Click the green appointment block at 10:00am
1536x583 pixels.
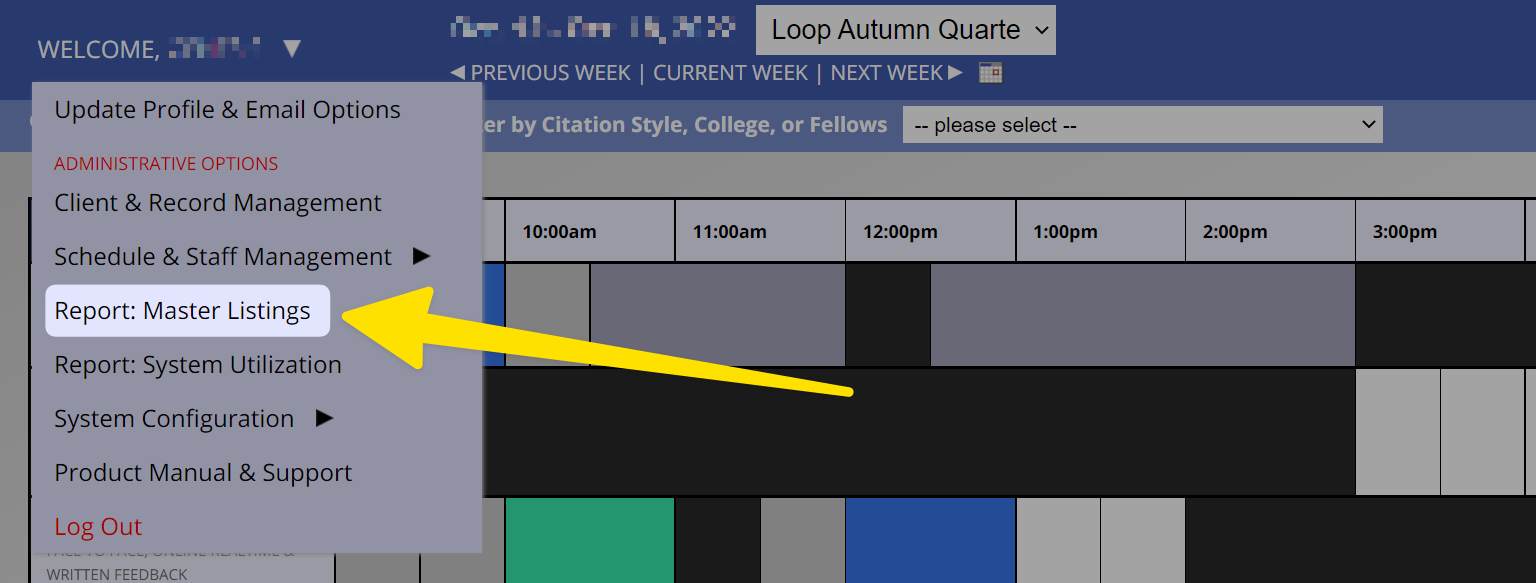[x=590, y=540]
